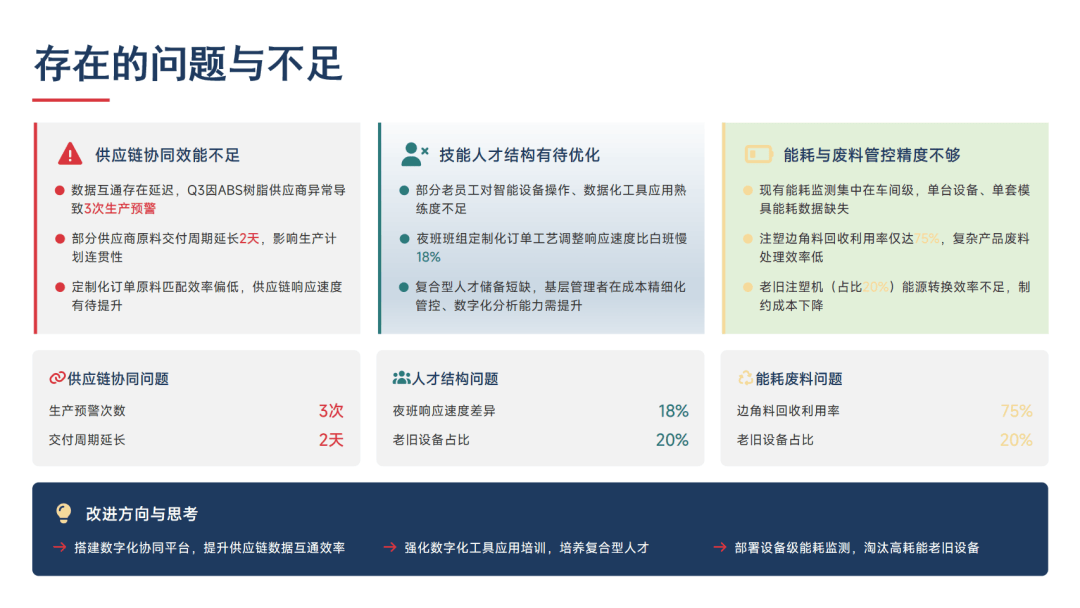Click the red warning triangle icon
Screen dimensions: 1080x608
(70, 154)
